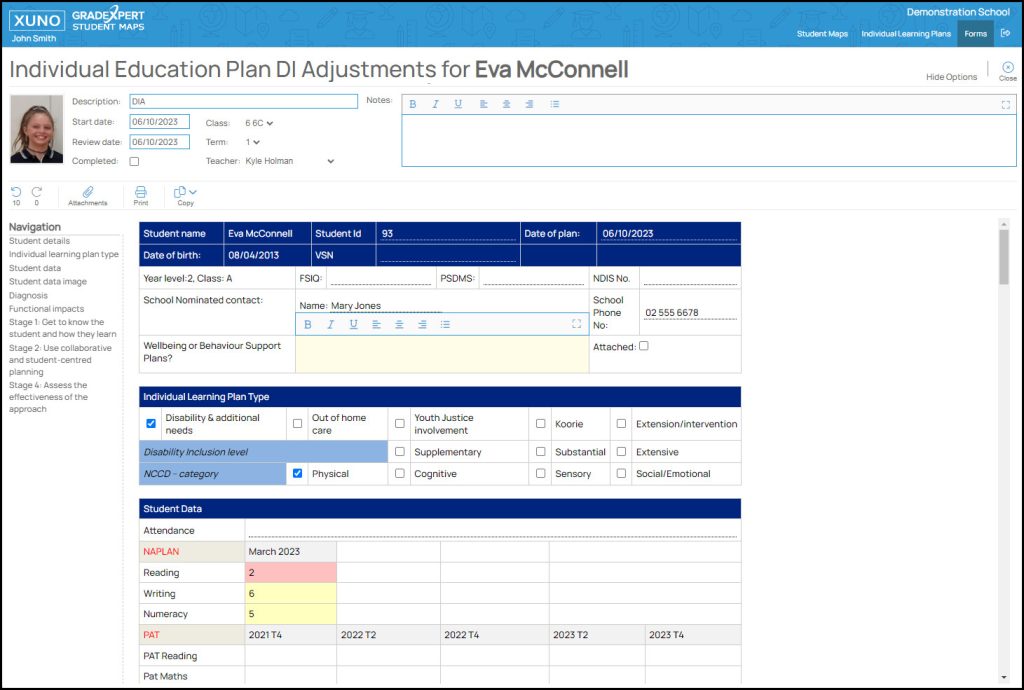1024x690 pixels.
Task: Add bullet list in nominated contact toolbar
Action: click(445, 324)
